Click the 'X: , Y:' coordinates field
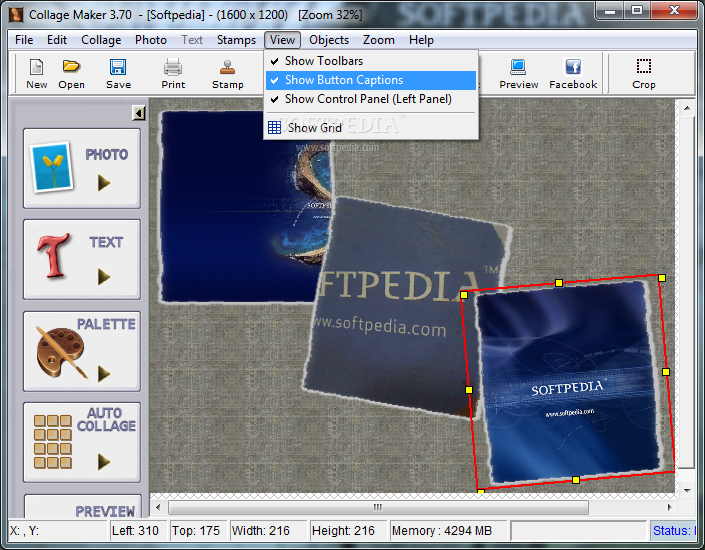 click(58, 531)
